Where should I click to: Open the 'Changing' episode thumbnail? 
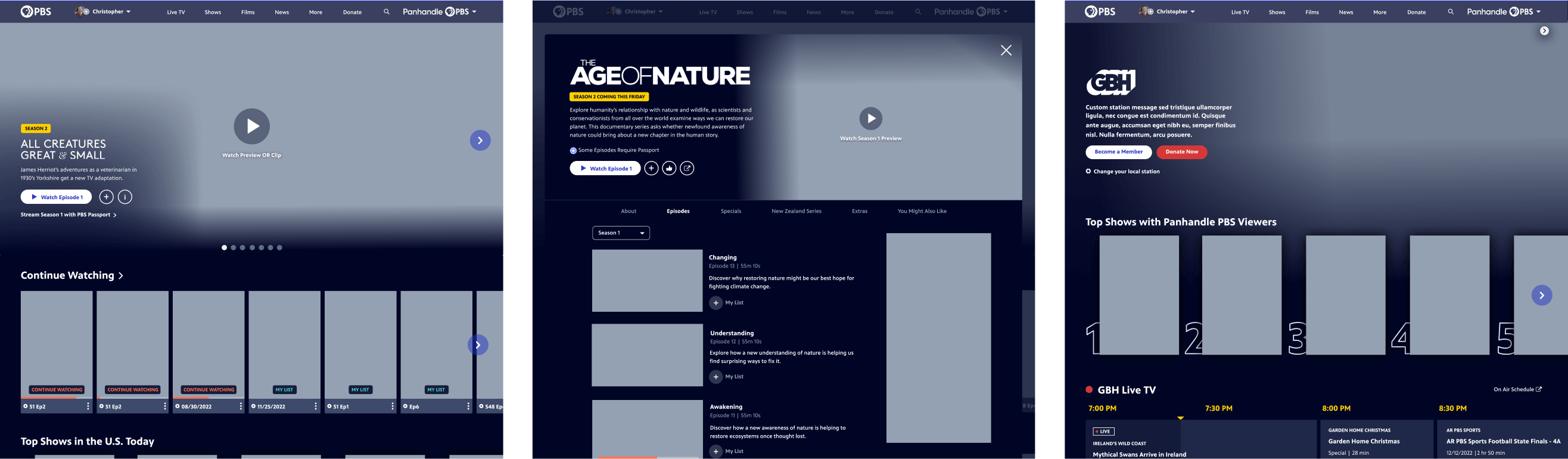[x=647, y=281]
